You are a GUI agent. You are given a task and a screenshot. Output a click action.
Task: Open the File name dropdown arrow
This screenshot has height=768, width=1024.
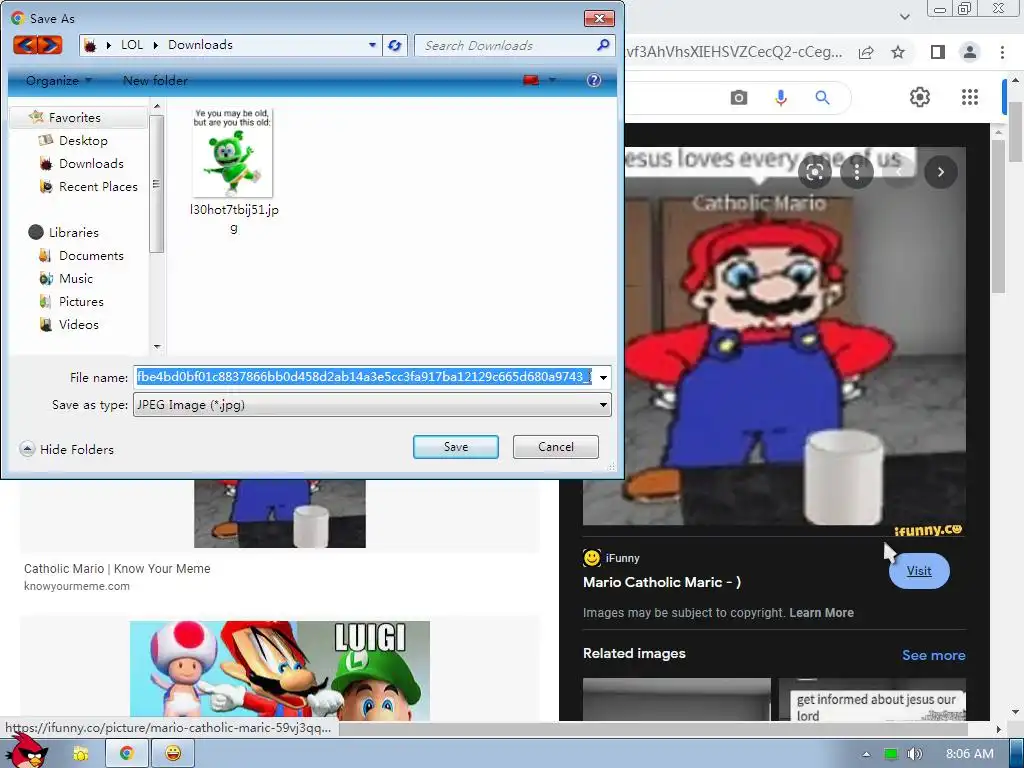pyautogui.click(x=603, y=377)
